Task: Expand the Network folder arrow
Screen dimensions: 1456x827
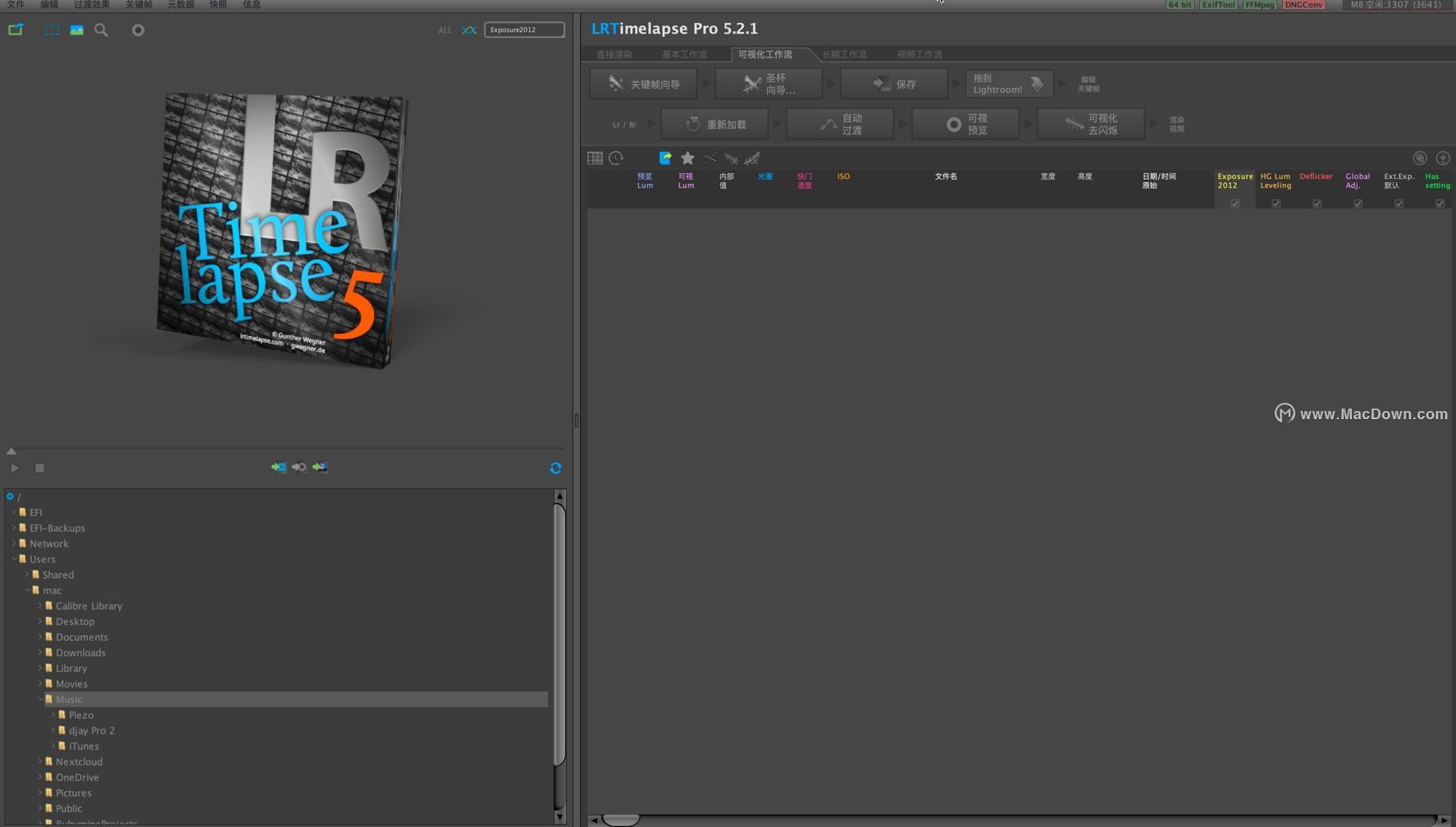Action: (x=13, y=543)
